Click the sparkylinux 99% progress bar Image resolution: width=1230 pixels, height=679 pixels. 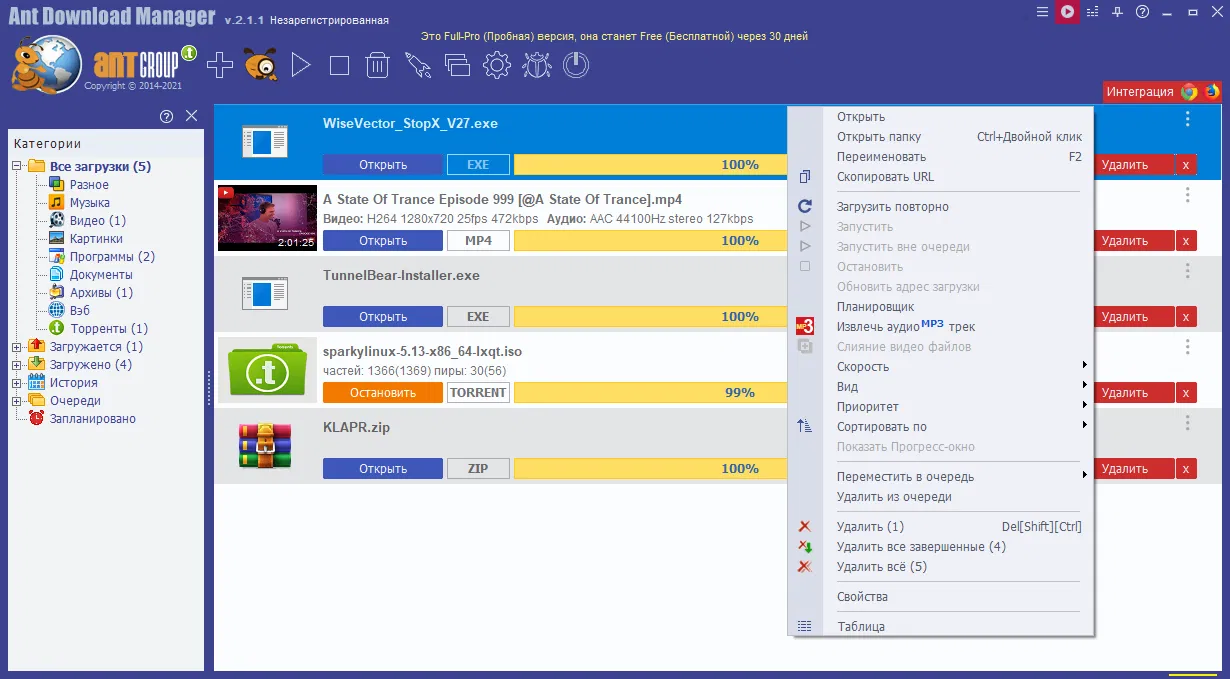click(652, 393)
